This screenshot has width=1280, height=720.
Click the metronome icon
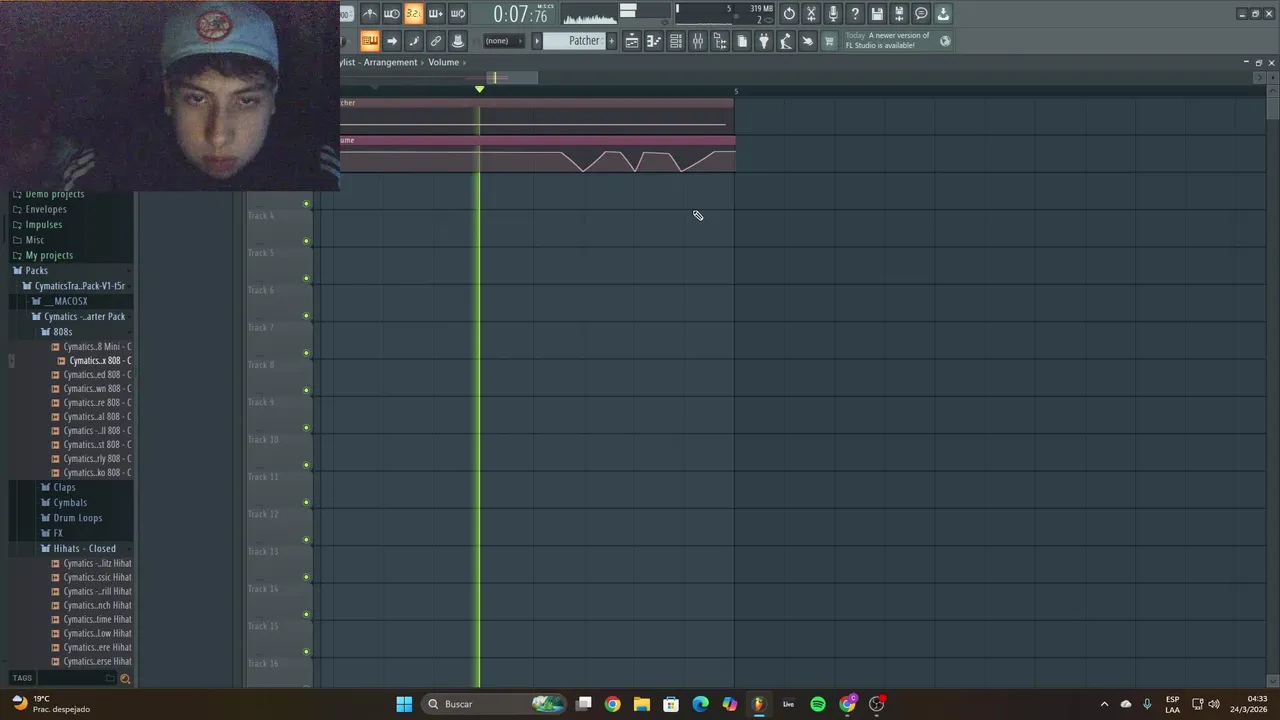coord(370,14)
